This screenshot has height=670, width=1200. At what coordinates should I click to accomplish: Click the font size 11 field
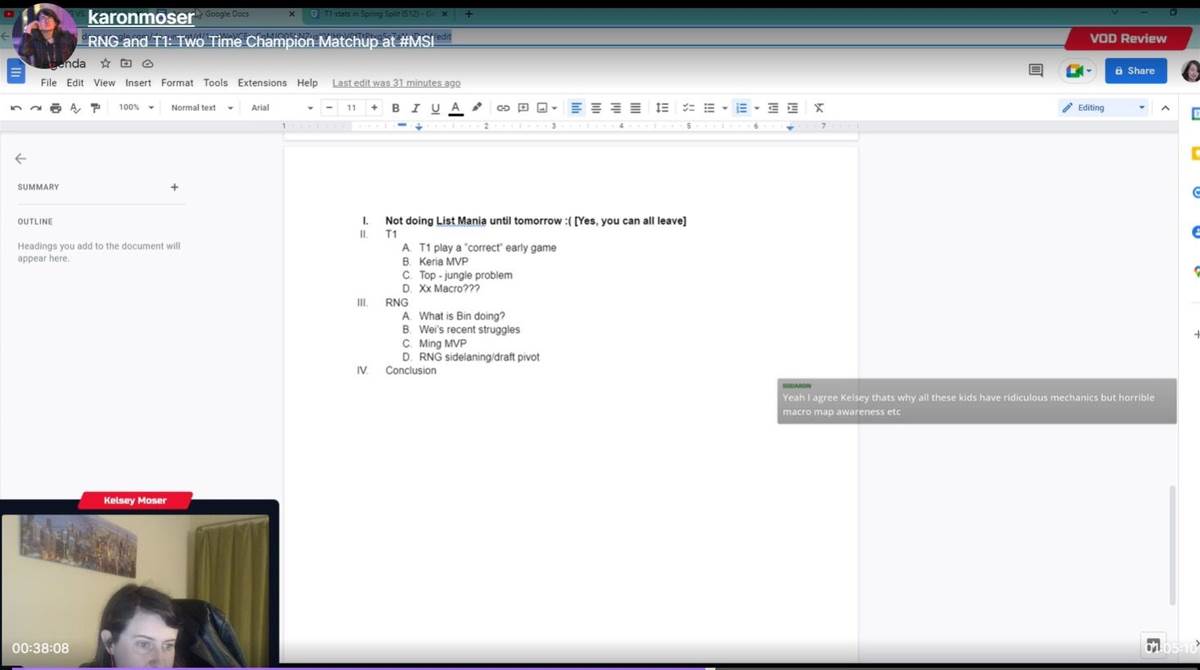[x=351, y=108]
